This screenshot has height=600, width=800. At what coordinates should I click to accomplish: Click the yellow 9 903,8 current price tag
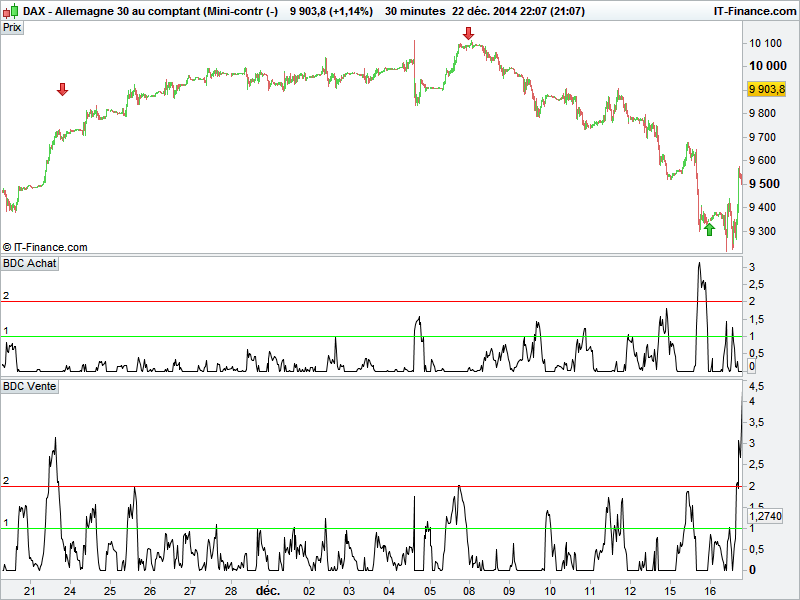click(x=766, y=89)
